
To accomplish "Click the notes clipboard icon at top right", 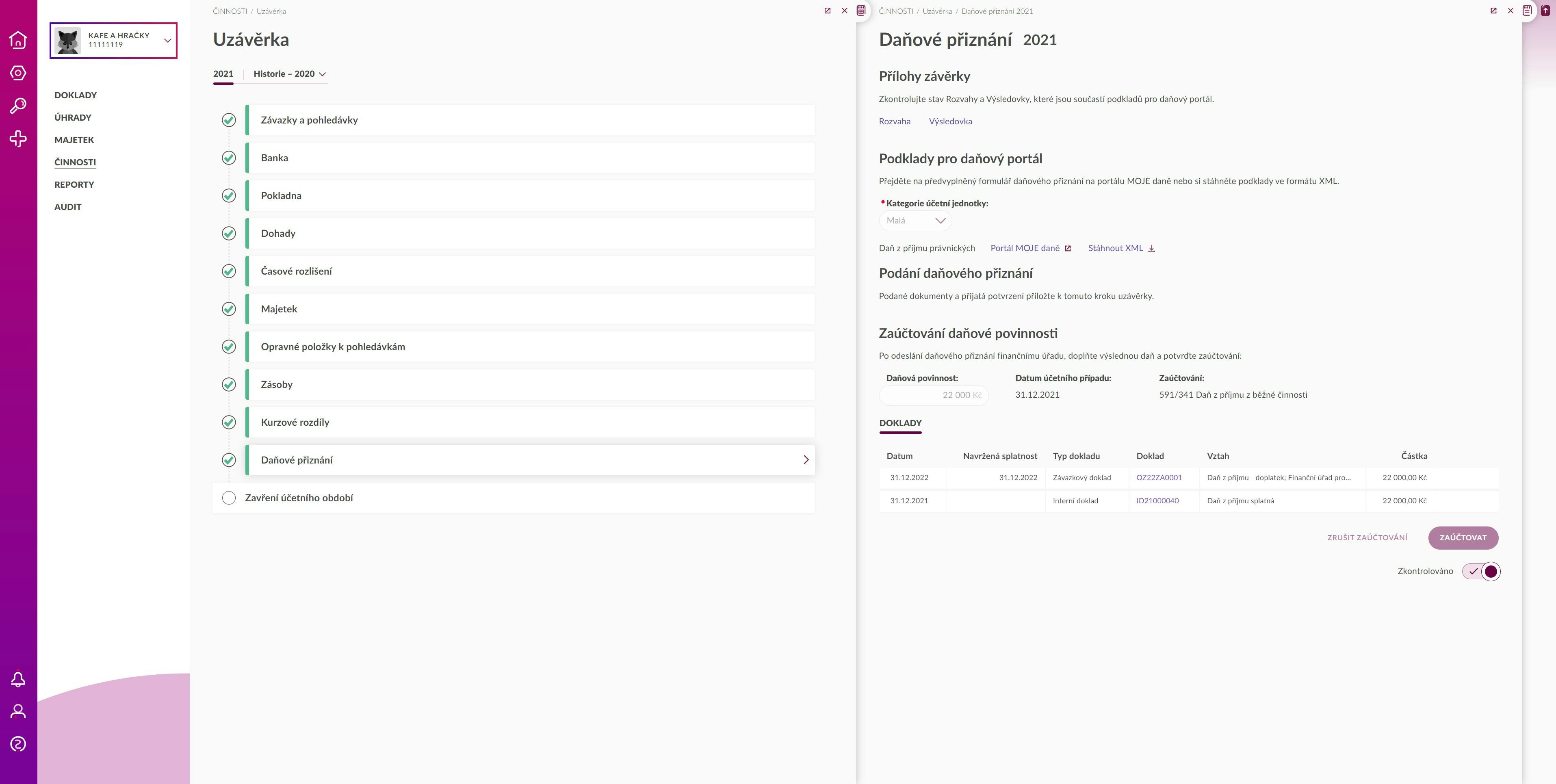I will tap(1527, 10).
